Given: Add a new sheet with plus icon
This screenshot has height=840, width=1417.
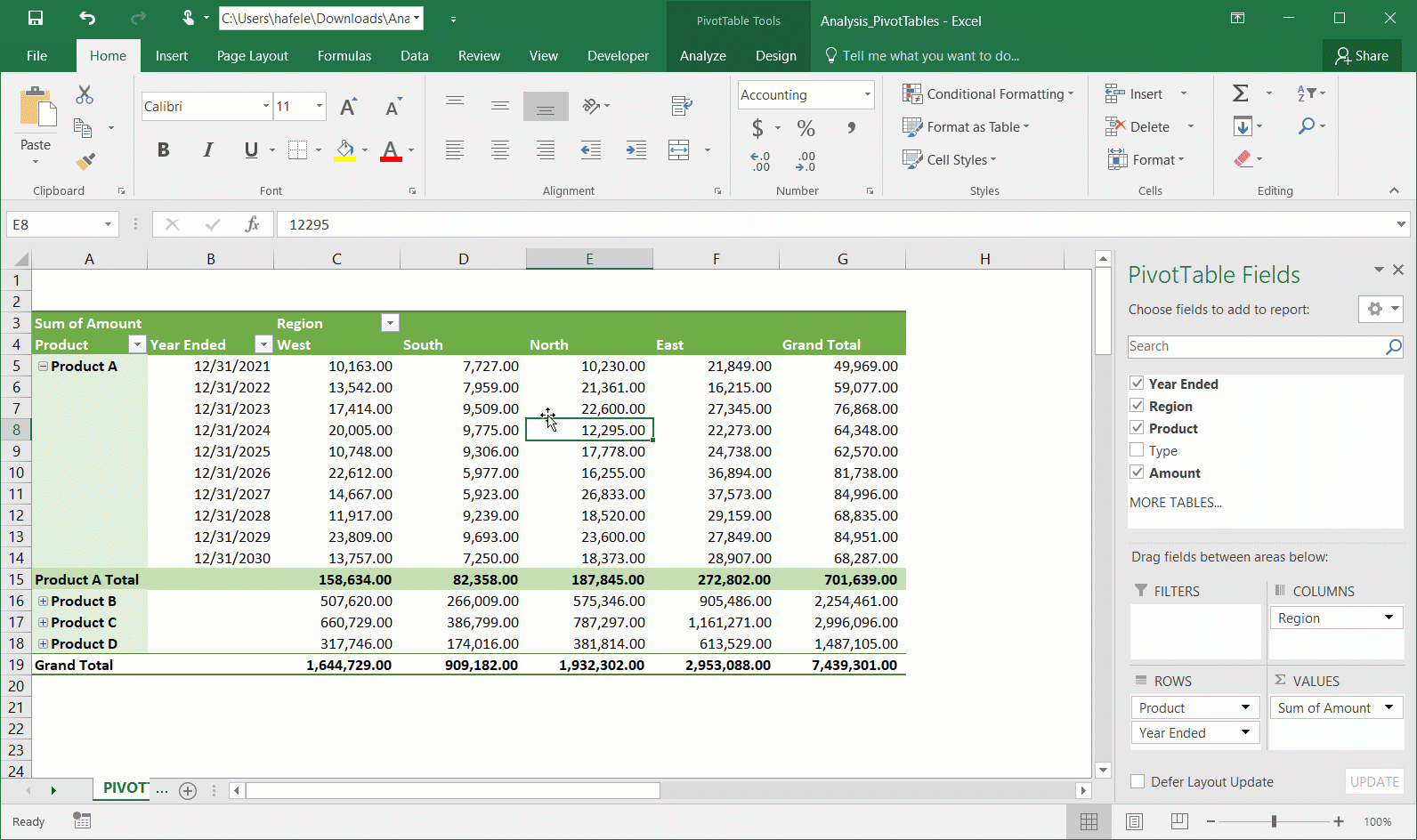Looking at the screenshot, I should pyautogui.click(x=188, y=790).
